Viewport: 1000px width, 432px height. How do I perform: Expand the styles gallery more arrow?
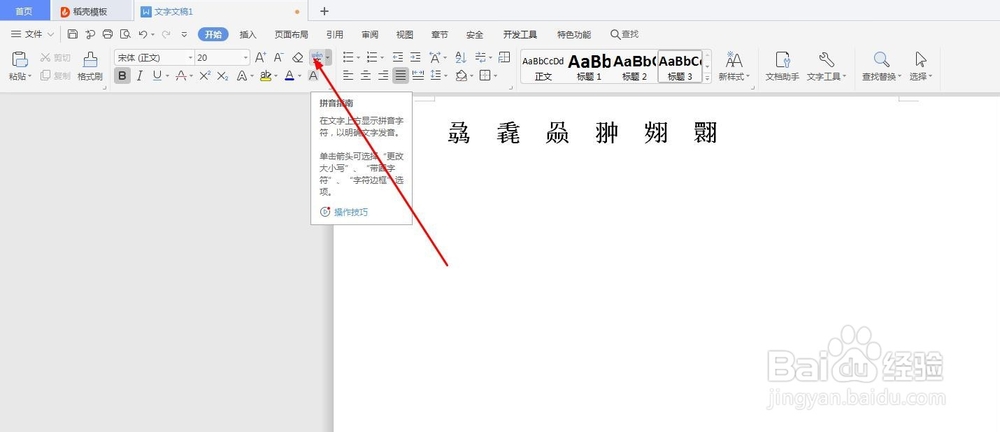point(707,78)
